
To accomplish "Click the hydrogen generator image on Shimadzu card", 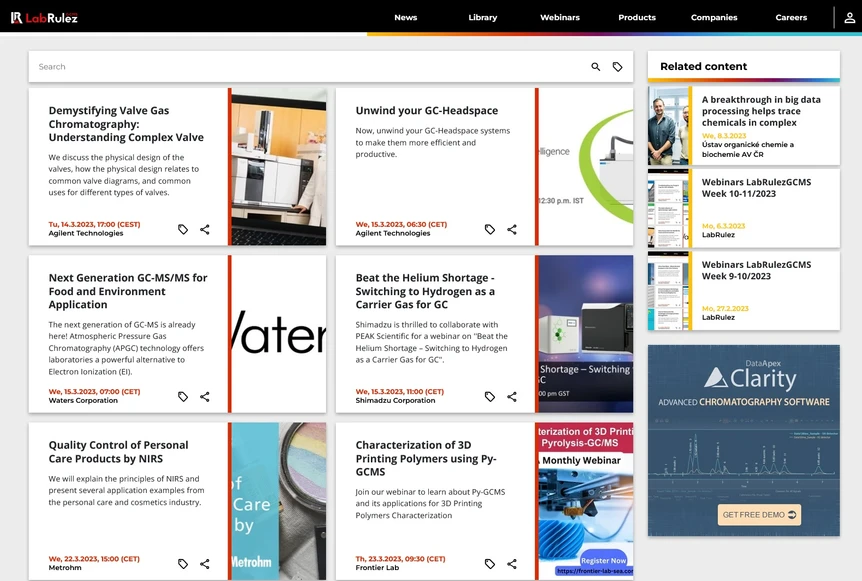I will click(x=586, y=334).
